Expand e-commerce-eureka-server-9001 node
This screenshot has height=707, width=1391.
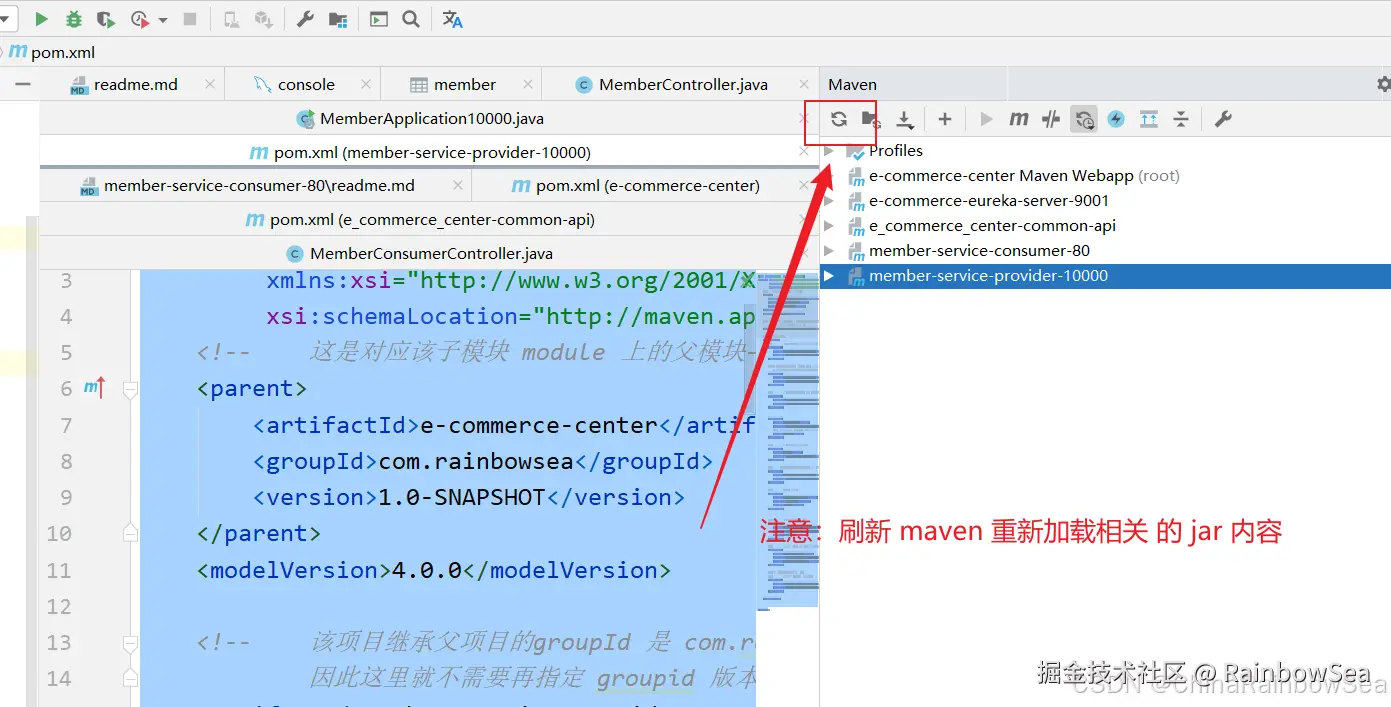coord(829,200)
